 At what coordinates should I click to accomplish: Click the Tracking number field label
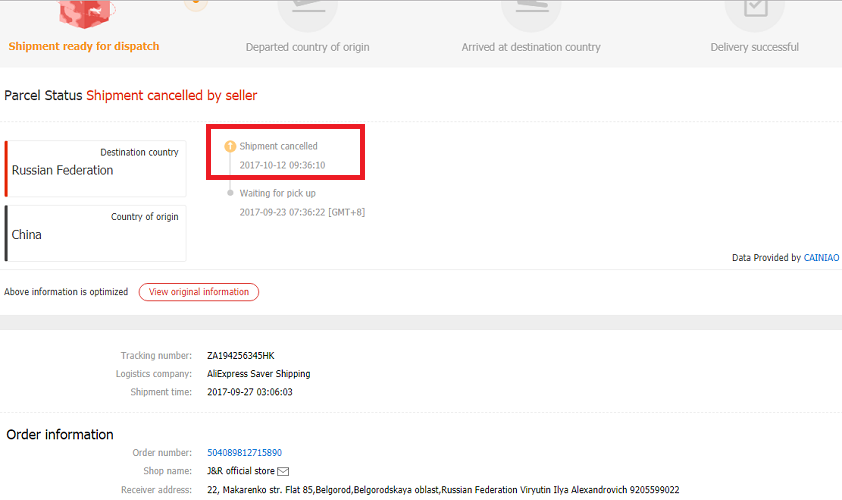point(156,356)
